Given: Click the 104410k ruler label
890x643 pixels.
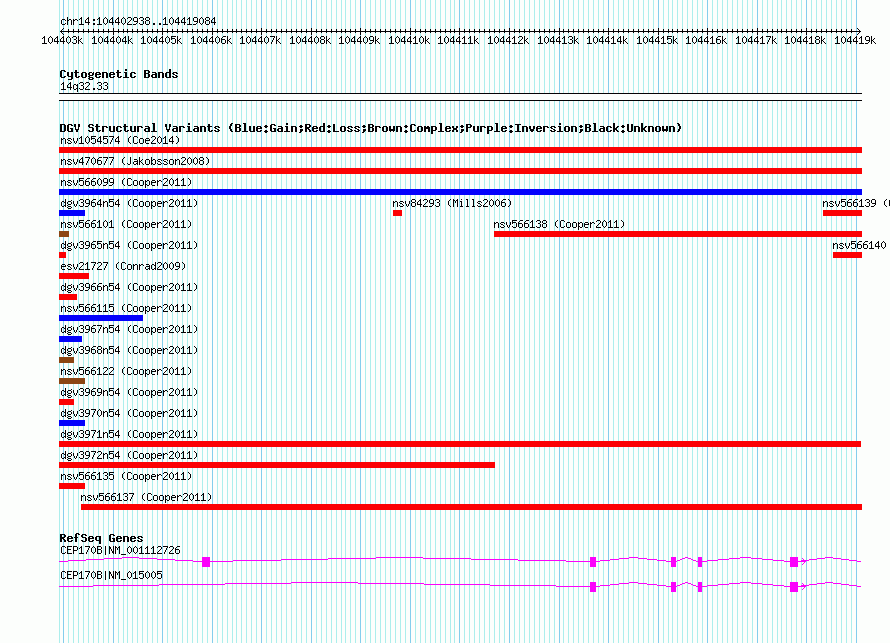Looking at the screenshot, I should 409,40.
